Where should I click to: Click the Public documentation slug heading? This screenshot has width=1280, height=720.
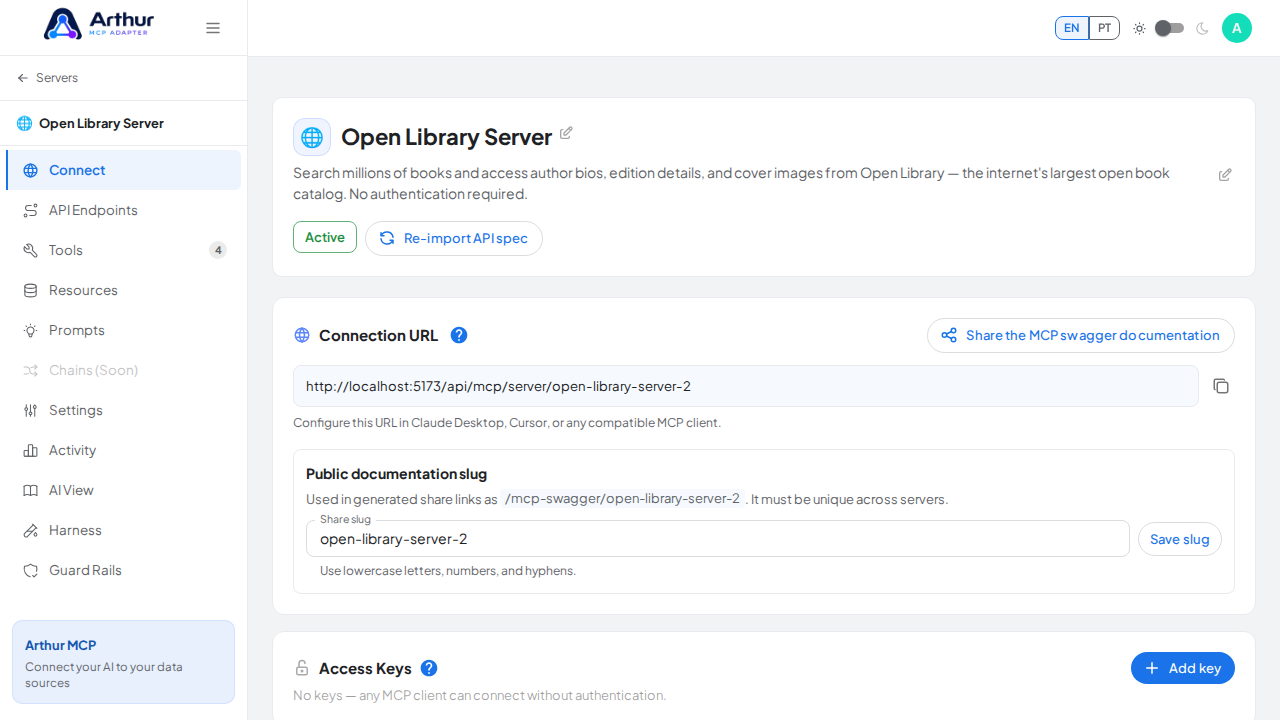(x=396, y=474)
